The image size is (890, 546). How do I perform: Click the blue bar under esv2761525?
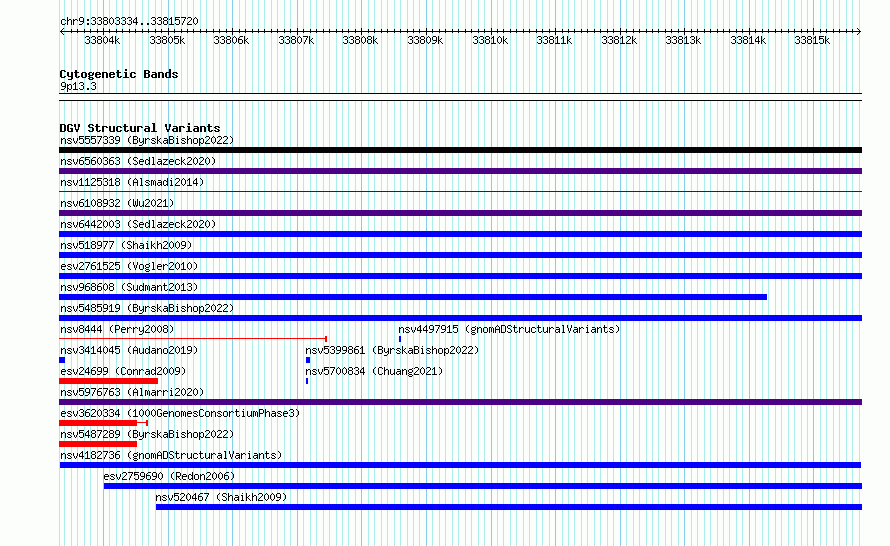[x=460, y=276]
